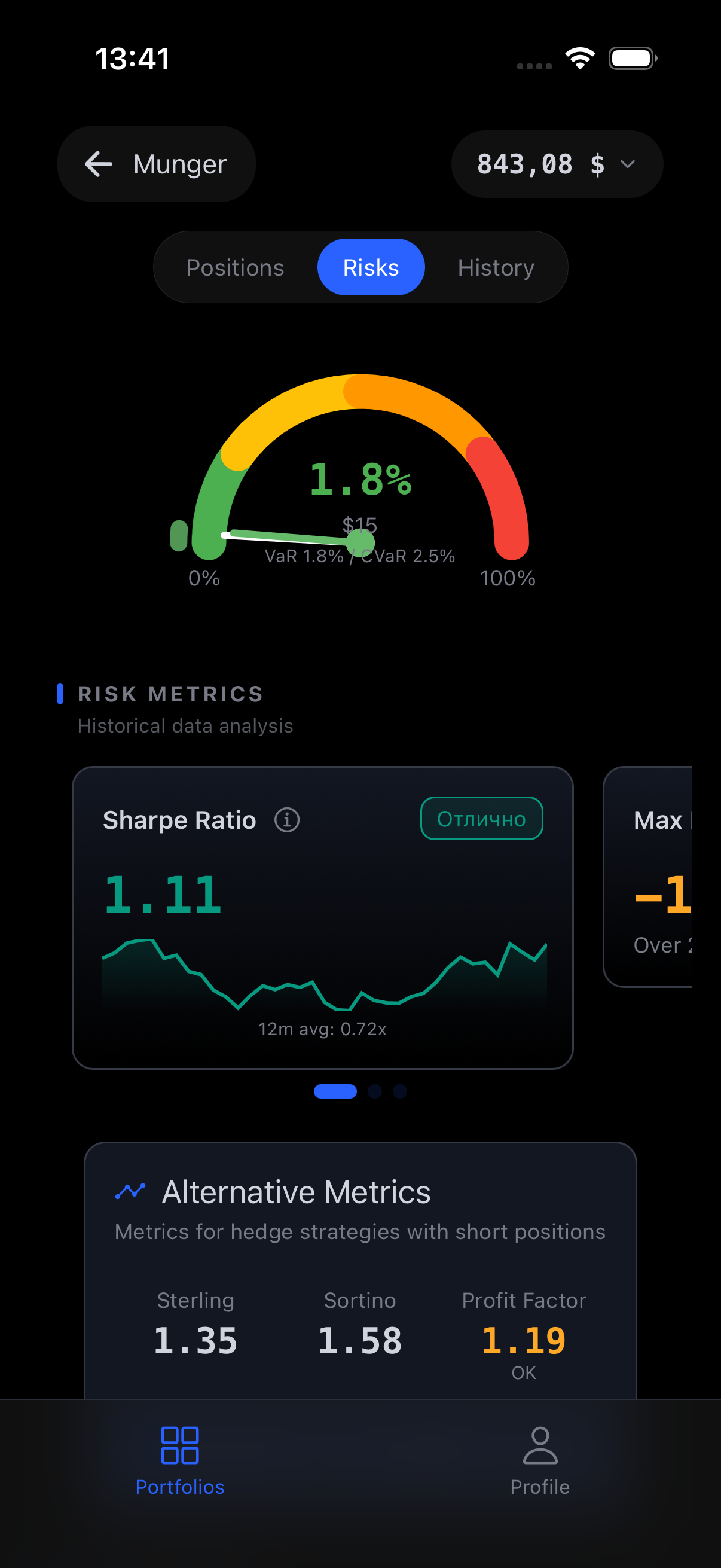The image size is (721, 1568).
Task: Select the Risks tab
Action: coord(371,268)
